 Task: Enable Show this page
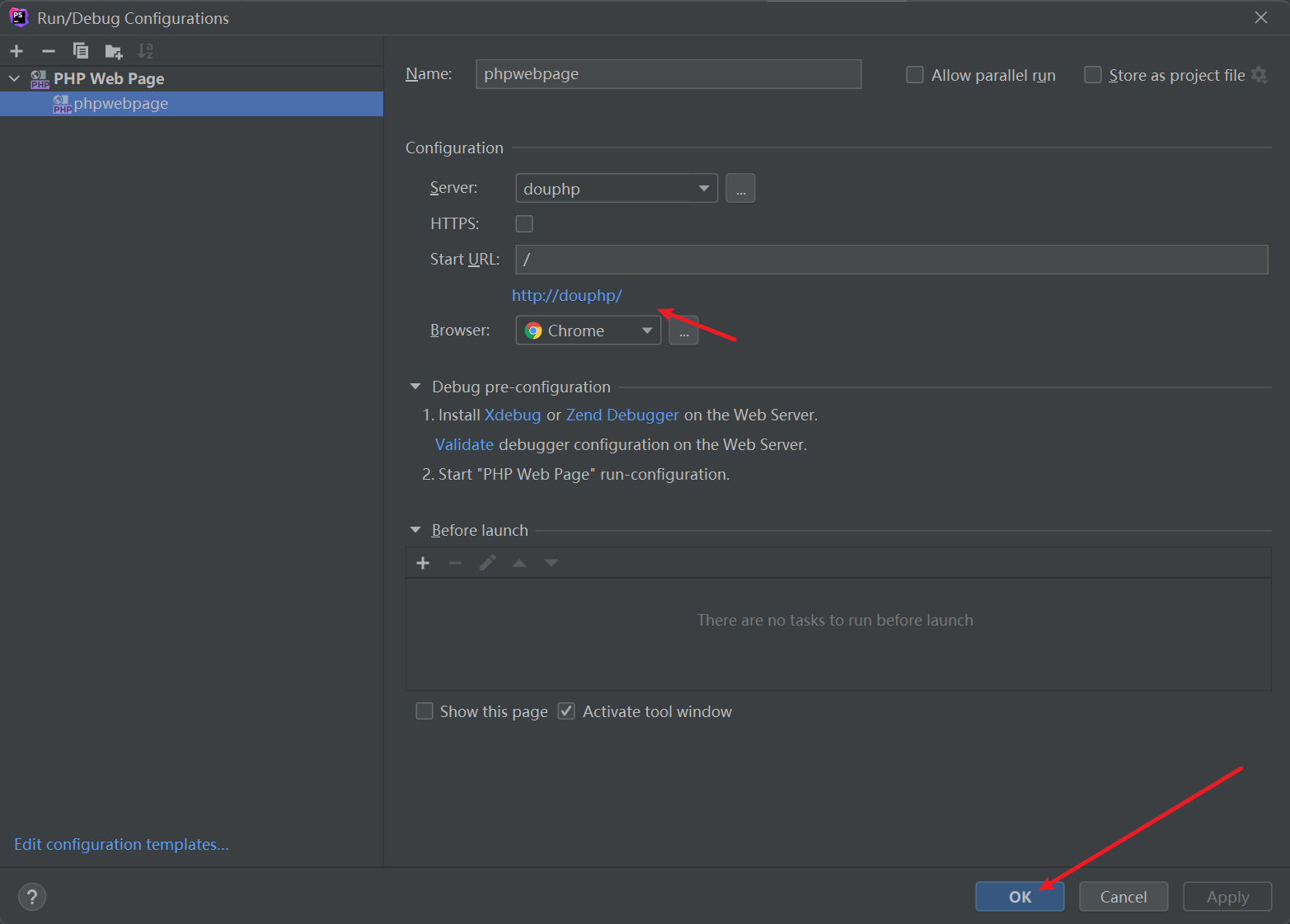[x=425, y=711]
